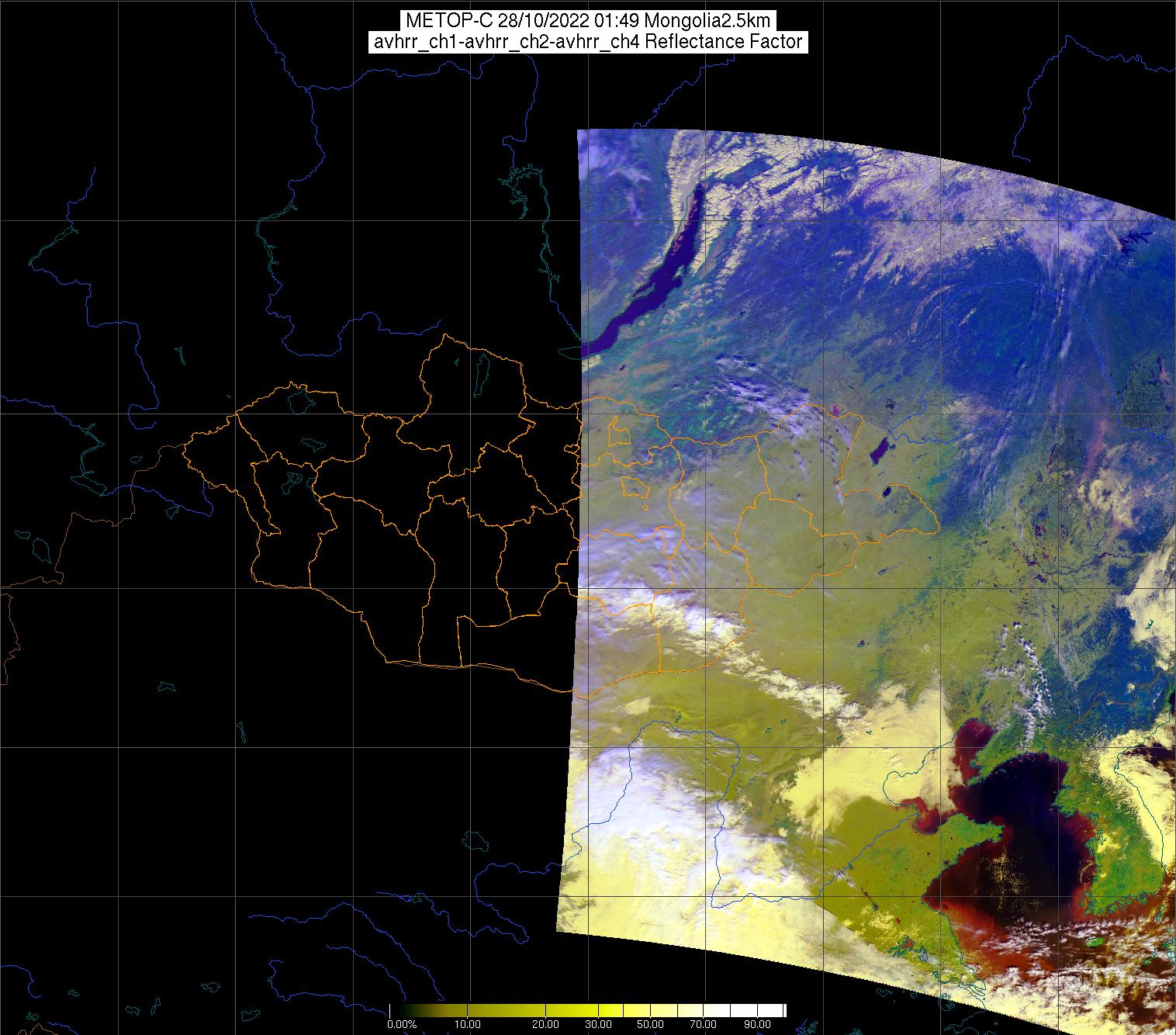Screen dimensions: 1176x1035
Task: Click the '50.00' colorbar label
Action: [652, 1025]
